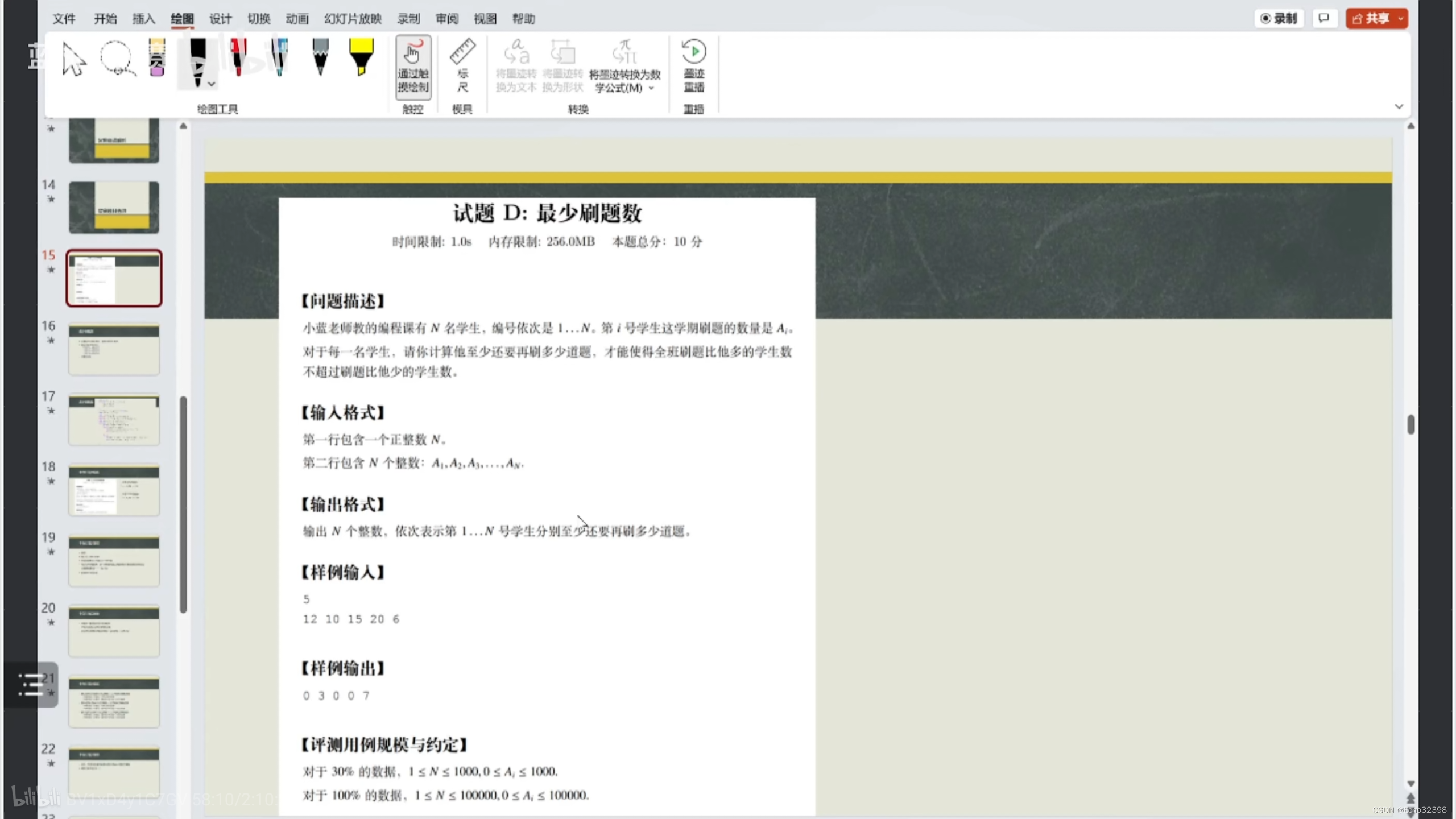Image resolution: width=1456 pixels, height=819 pixels.
Task: Click the red 共享 share button
Action: click(1376, 18)
